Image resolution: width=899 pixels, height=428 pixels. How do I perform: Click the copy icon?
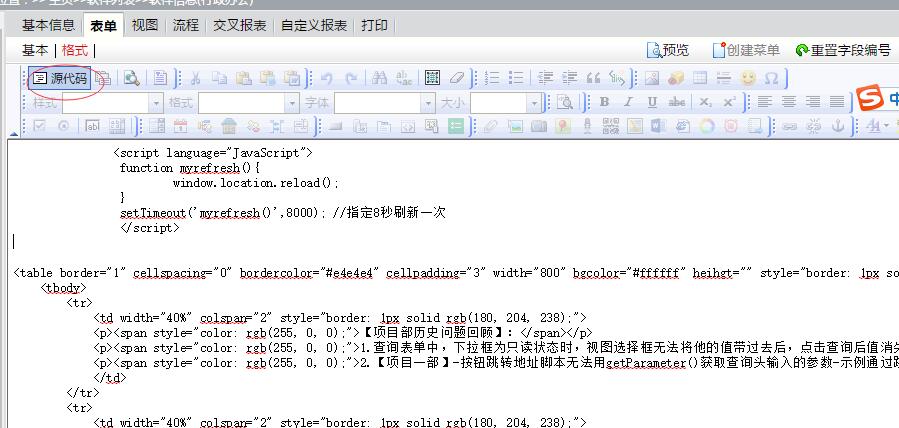(220, 78)
